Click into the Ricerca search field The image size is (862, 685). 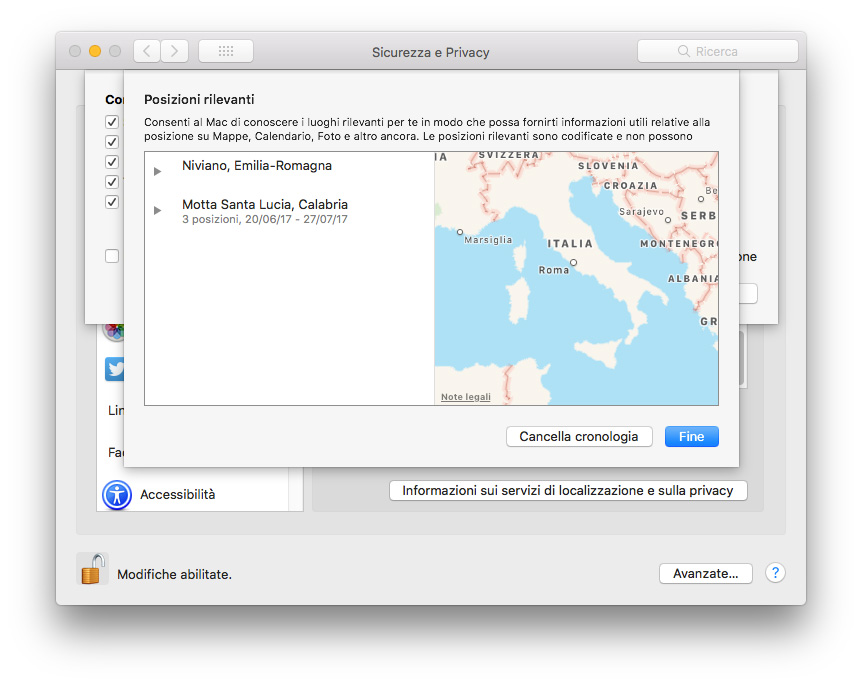(x=718, y=51)
